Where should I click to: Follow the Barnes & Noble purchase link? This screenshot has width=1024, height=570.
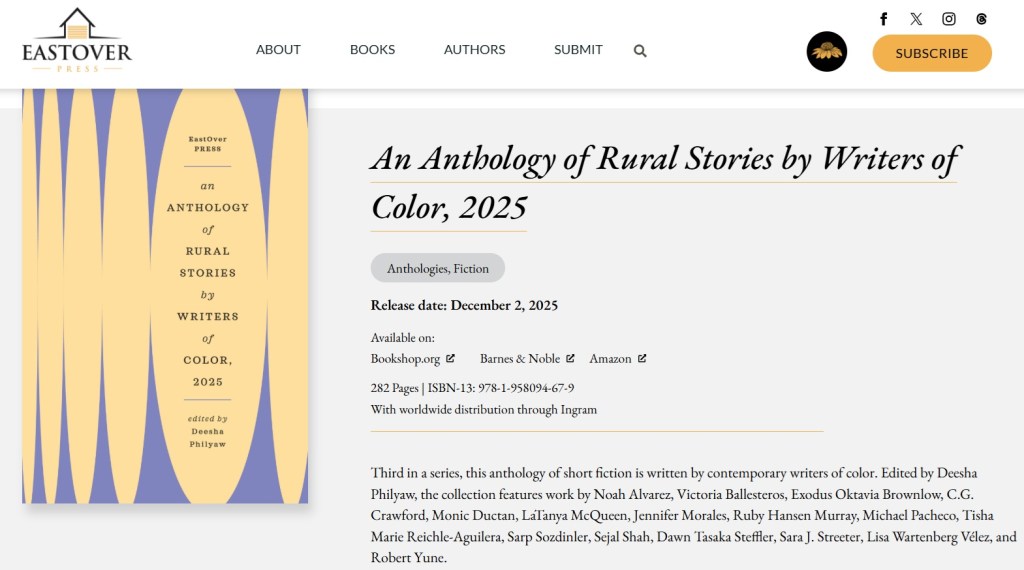click(519, 359)
